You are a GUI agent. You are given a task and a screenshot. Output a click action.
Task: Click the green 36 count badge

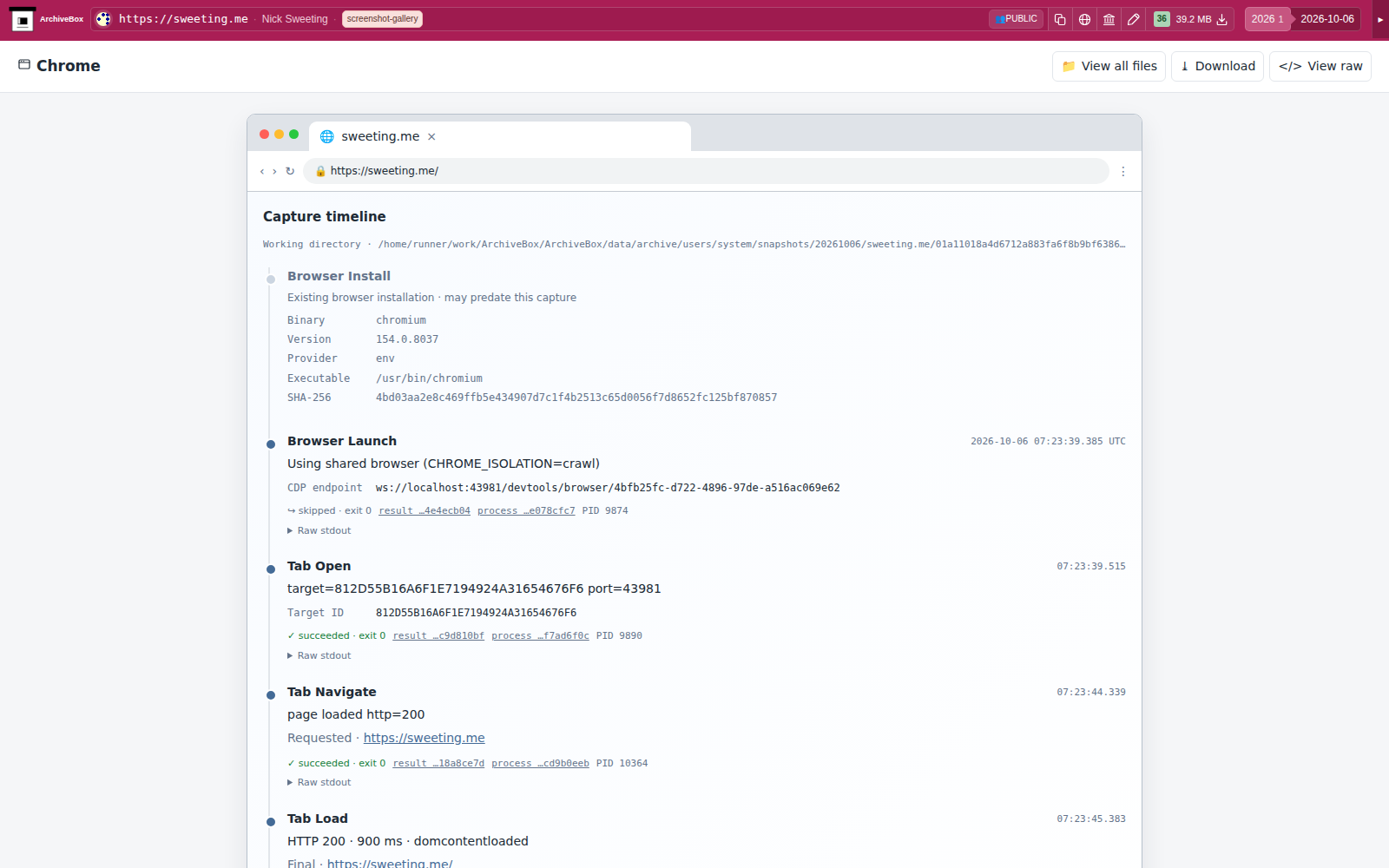1162,19
